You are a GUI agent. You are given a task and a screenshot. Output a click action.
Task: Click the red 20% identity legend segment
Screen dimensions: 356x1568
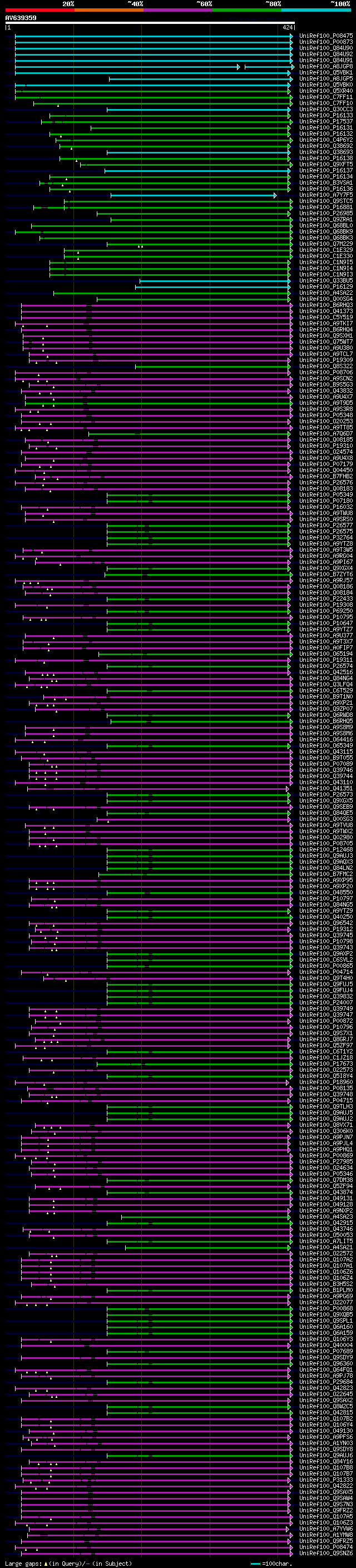point(39,10)
